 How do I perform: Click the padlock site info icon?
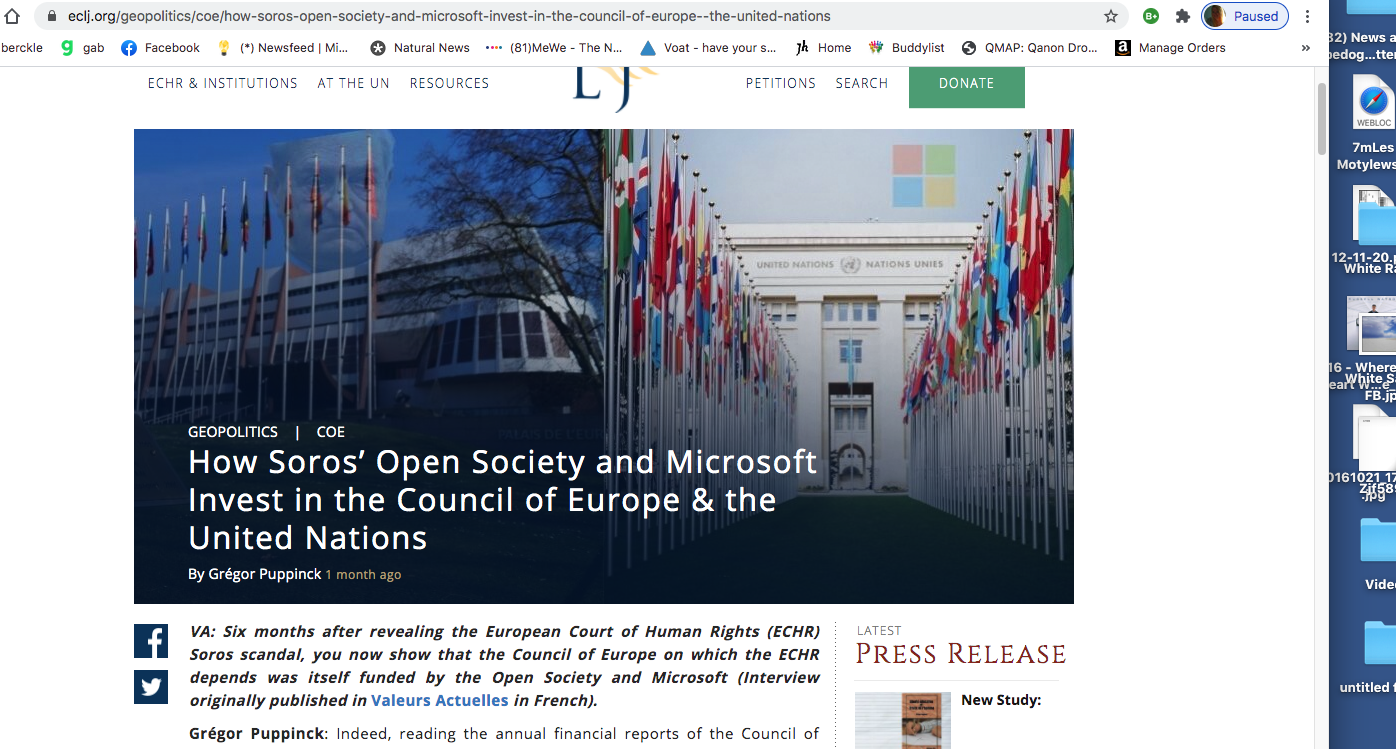(52, 16)
